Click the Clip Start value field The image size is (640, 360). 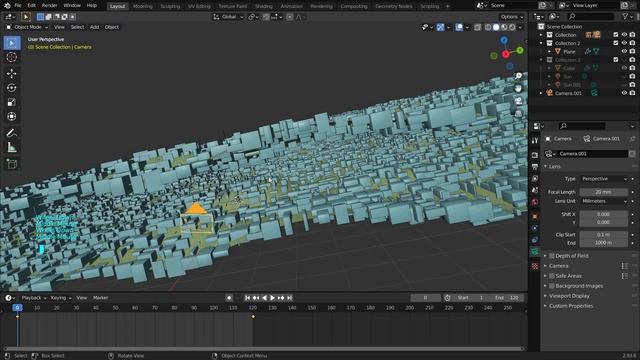tap(604, 235)
